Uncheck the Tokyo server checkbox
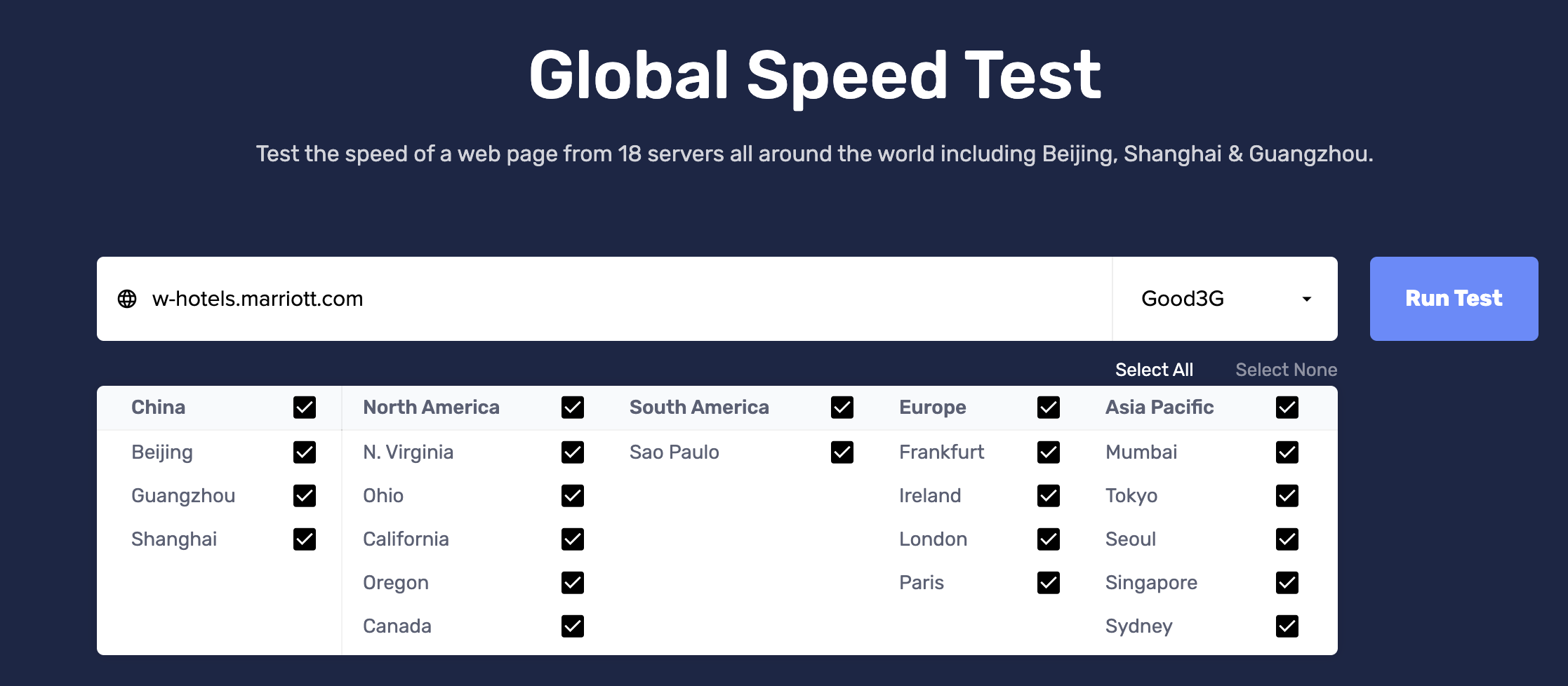This screenshot has height=686, width=1568. pos(1287,496)
